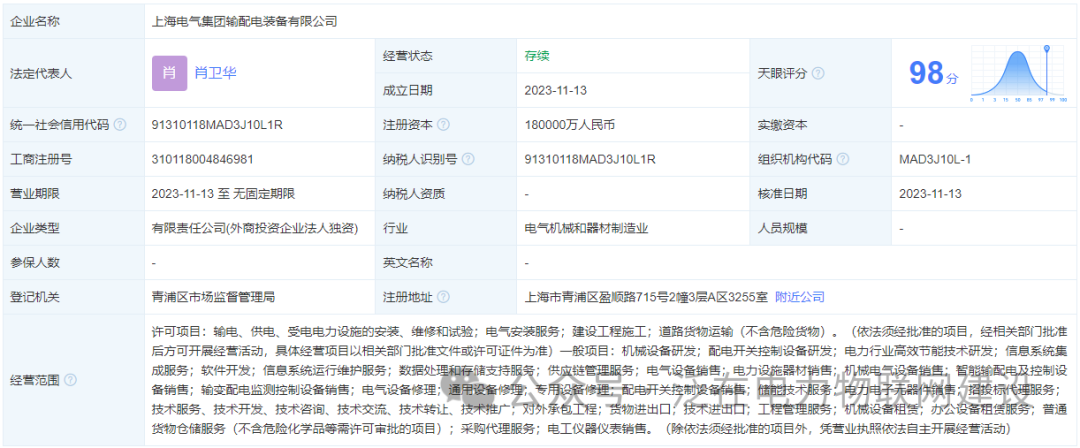Click the 180000万人民币 registered capital value

[x=569, y=125]
